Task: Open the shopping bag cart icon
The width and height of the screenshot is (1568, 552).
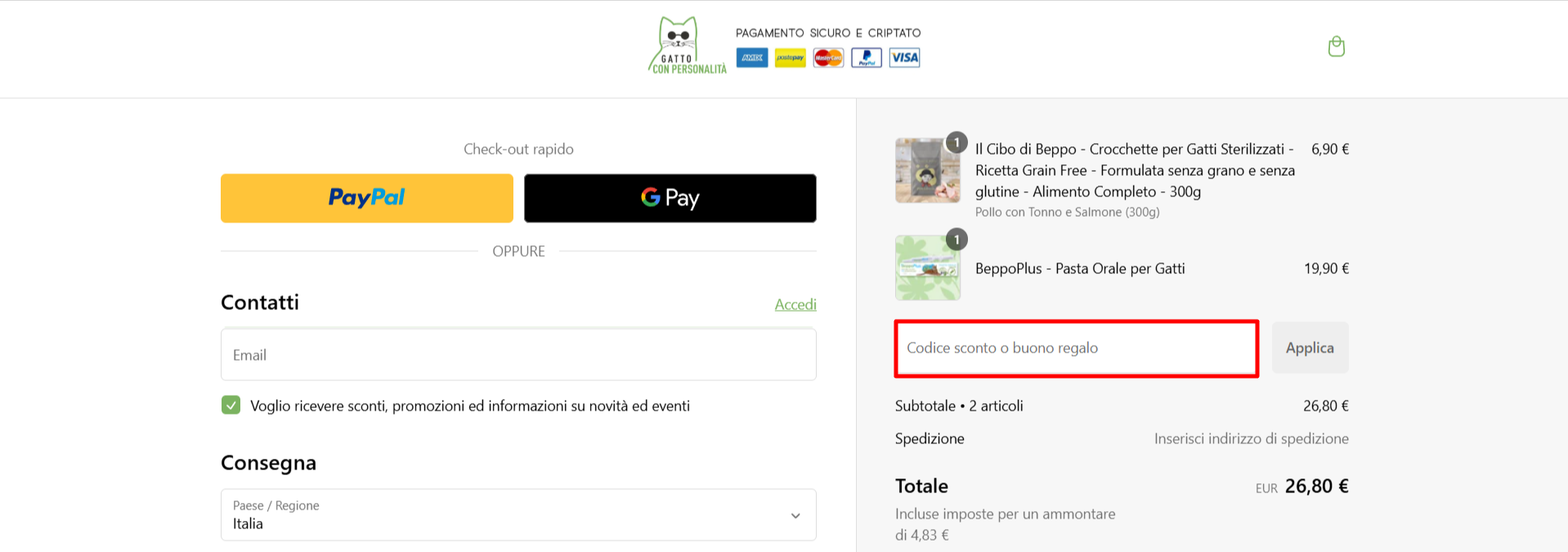Action: click(1337, 47)
